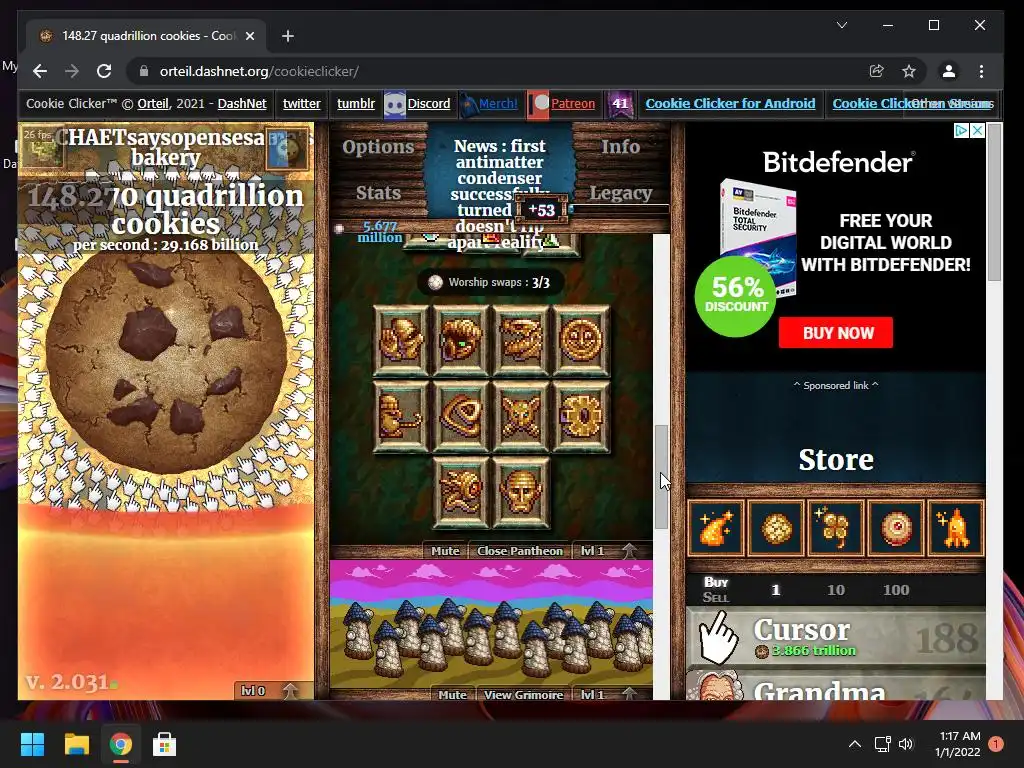The image size is (1024, 768).
Task: Switch store mode to Buy
Action: (x=716, y=582)
